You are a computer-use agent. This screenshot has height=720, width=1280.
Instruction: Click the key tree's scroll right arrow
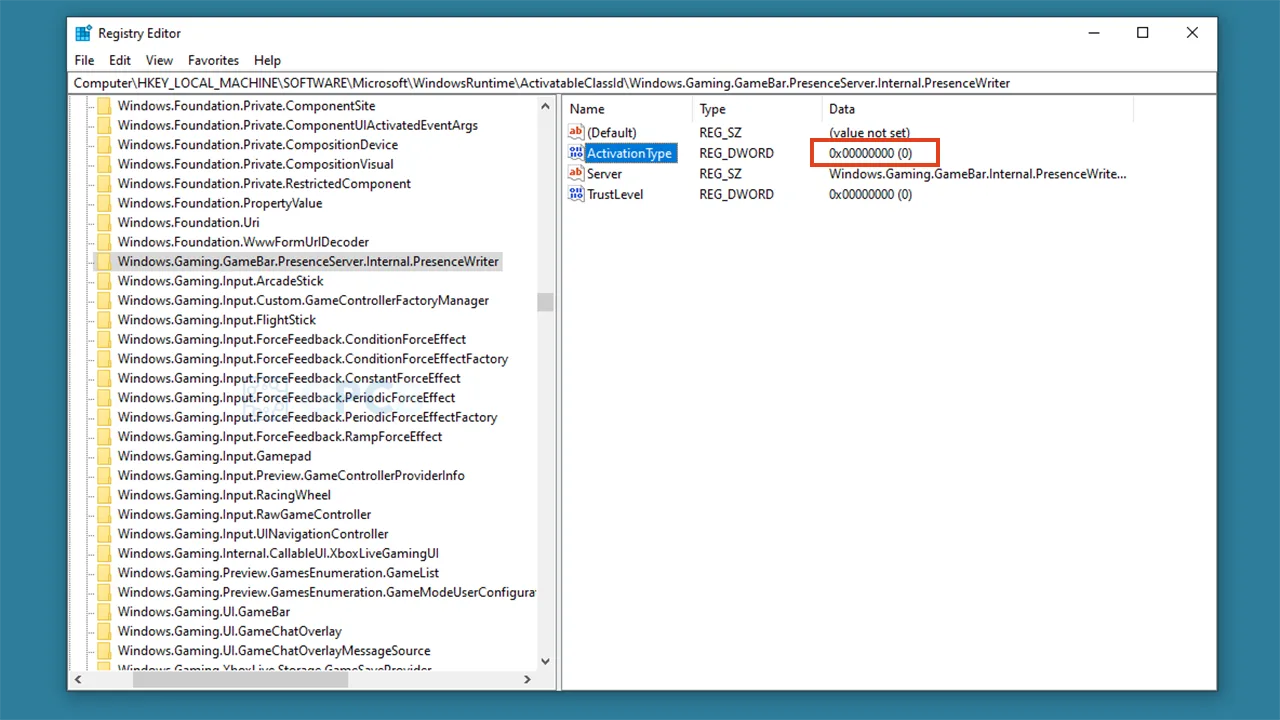tap(528, 680)
